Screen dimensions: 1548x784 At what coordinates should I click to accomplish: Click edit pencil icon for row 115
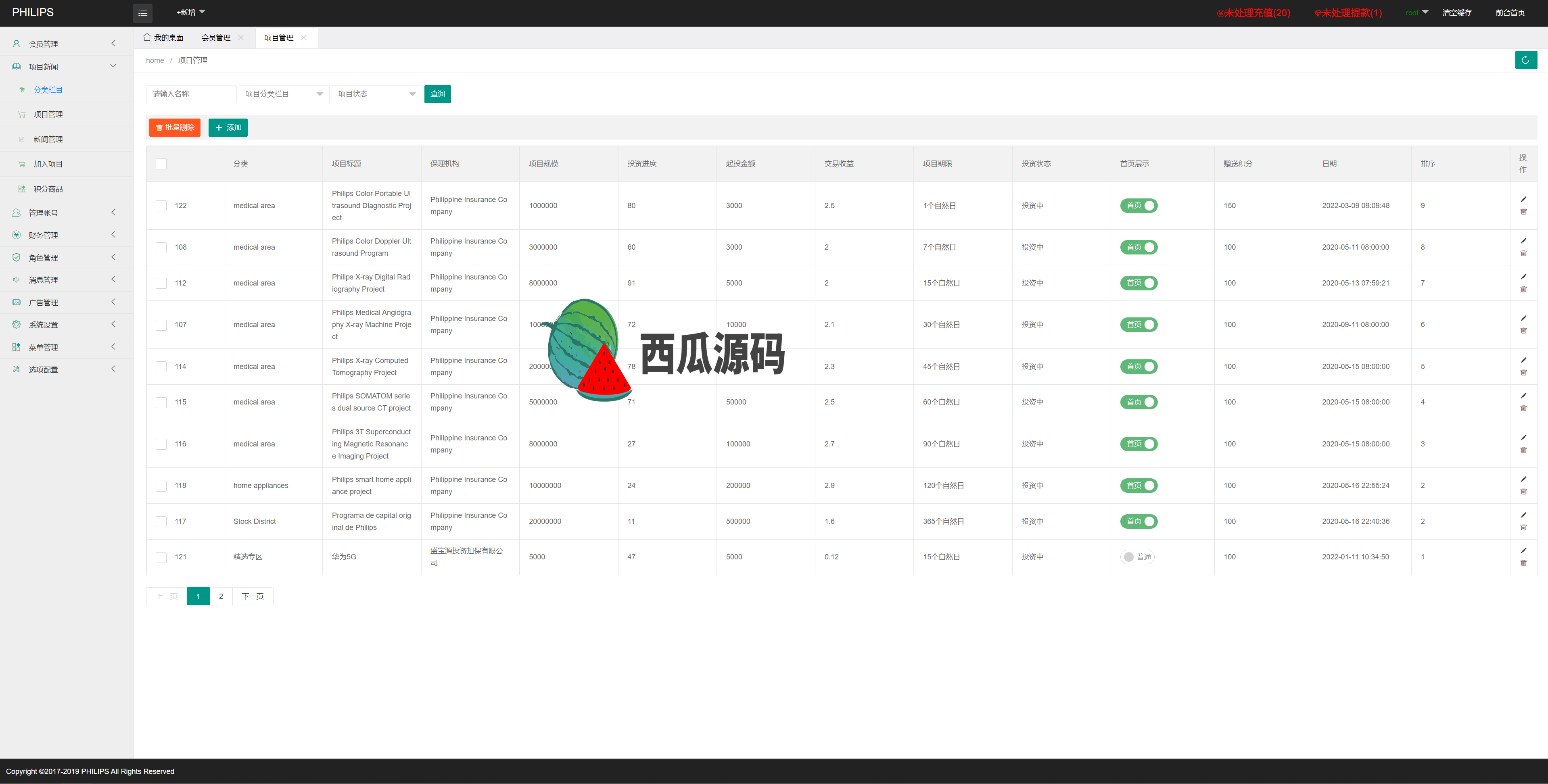pos(1523,395)
